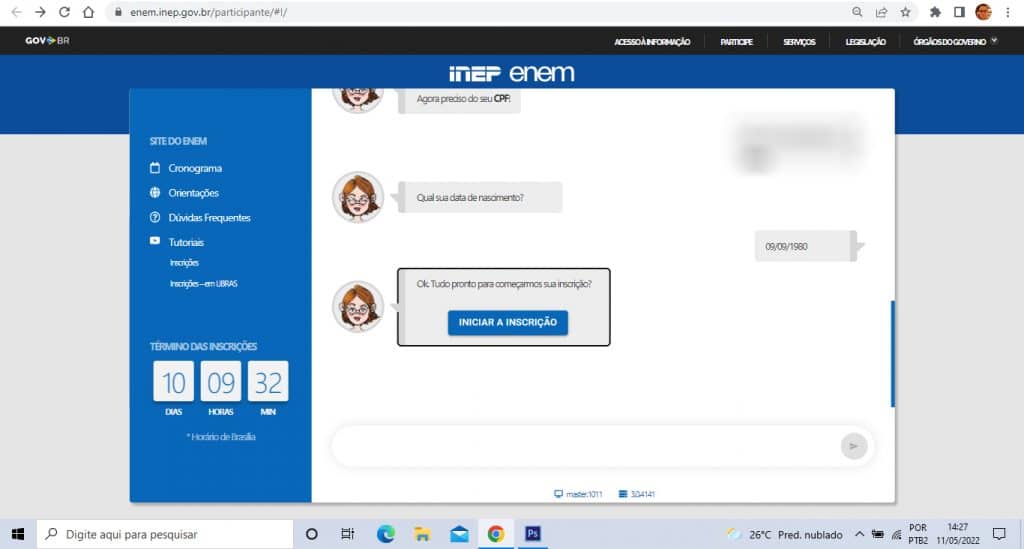
Task: Open Cronograma in the sidebar
Action: pos(195,168)
